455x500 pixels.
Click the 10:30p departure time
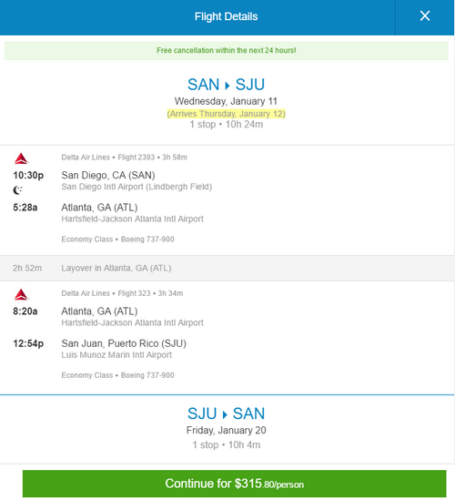click(x=28, y=175)
